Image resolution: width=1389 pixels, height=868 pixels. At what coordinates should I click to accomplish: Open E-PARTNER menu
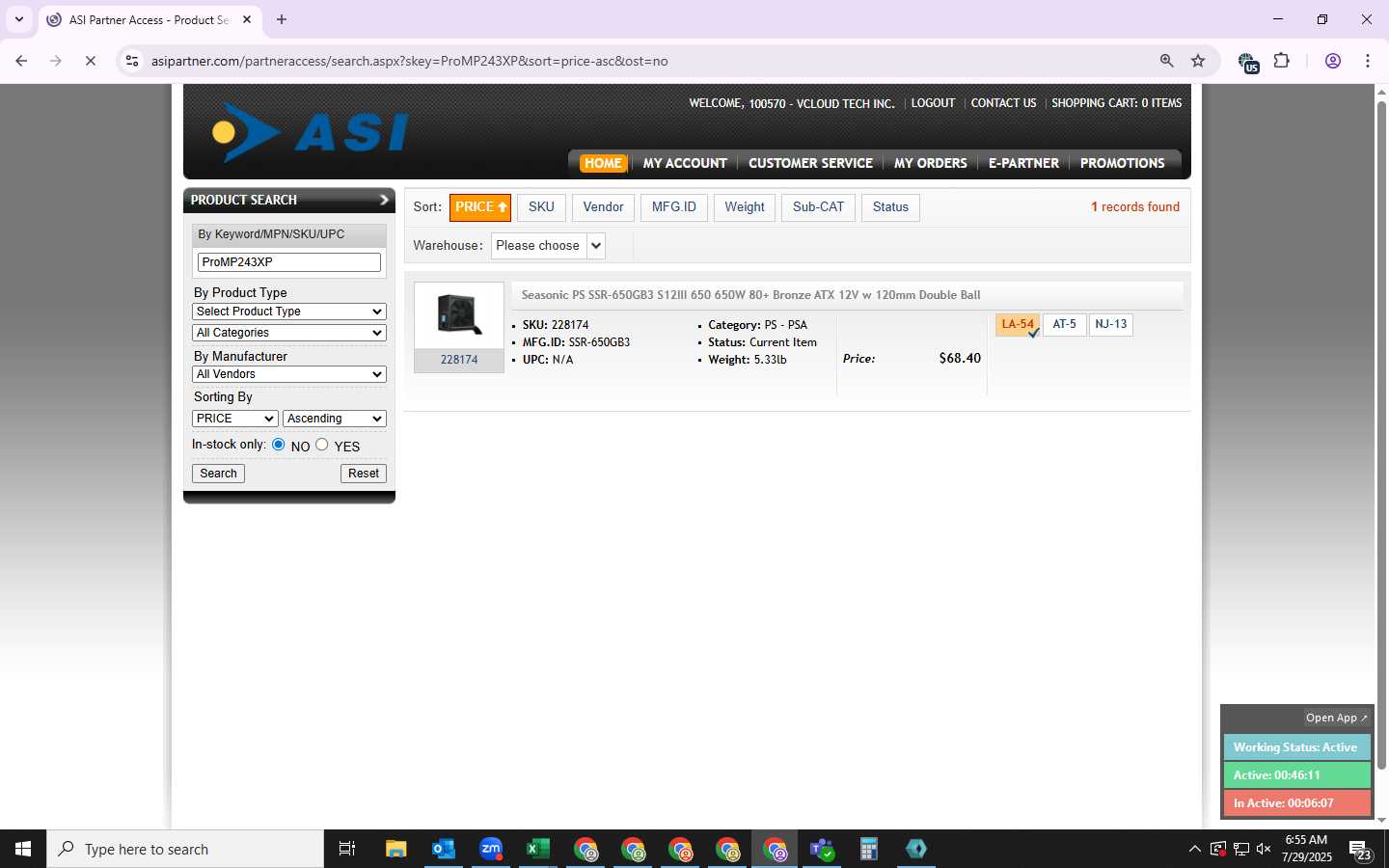(x=1023, y=163)
